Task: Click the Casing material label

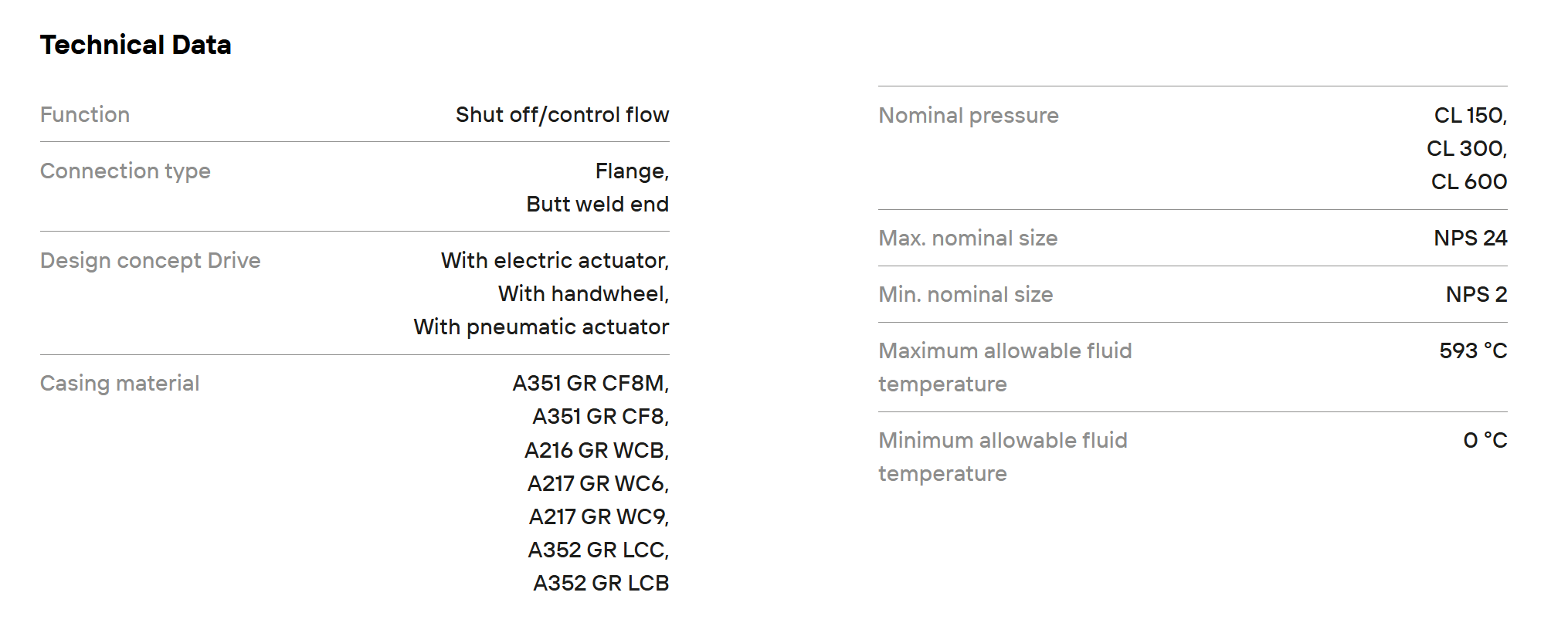Action: (120, 384)
